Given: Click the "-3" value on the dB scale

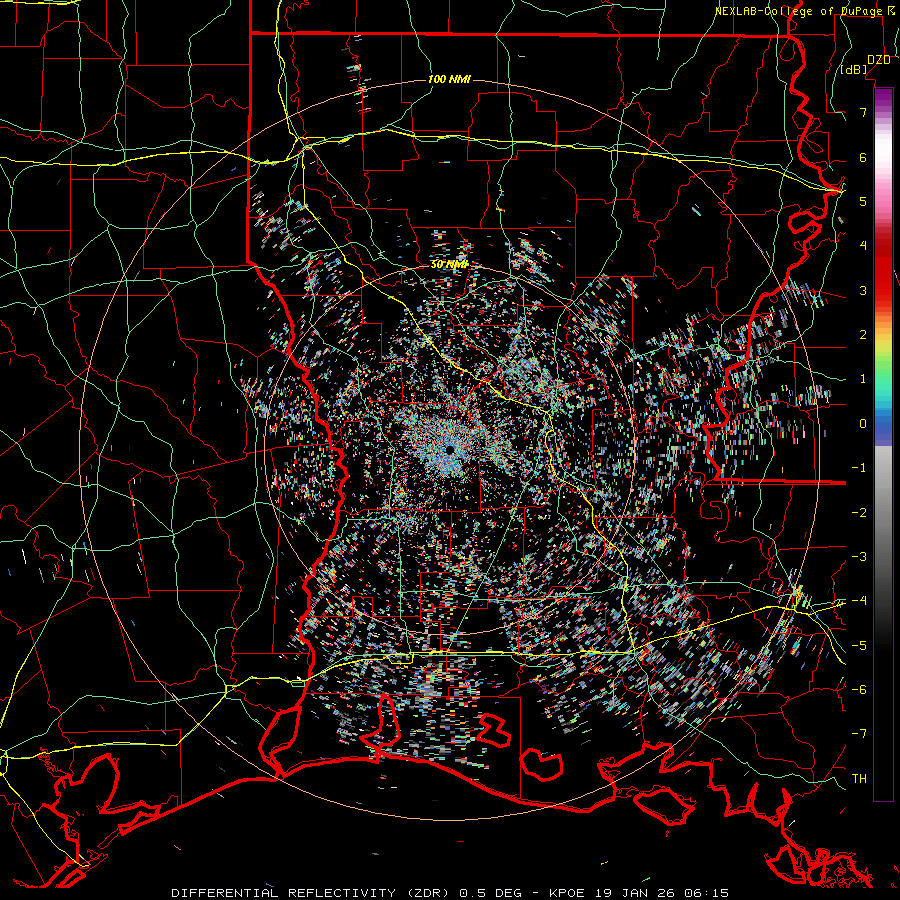Looking at the screenshot, I should point(859,556).
